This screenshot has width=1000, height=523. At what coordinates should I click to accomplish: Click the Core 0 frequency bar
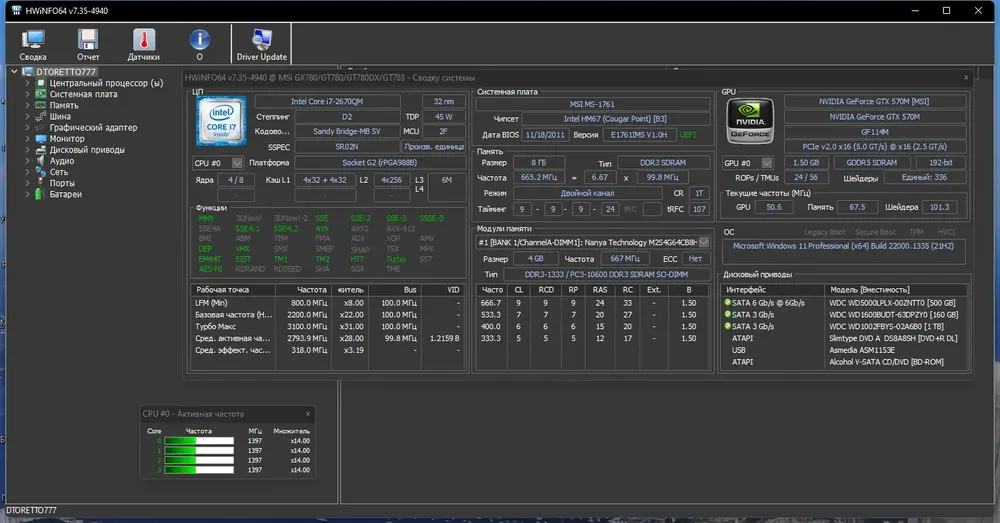click(x=199, y=441)
